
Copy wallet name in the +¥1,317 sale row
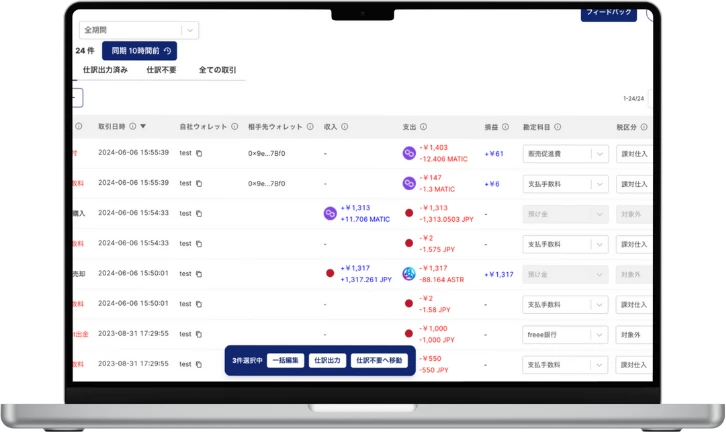199,274
